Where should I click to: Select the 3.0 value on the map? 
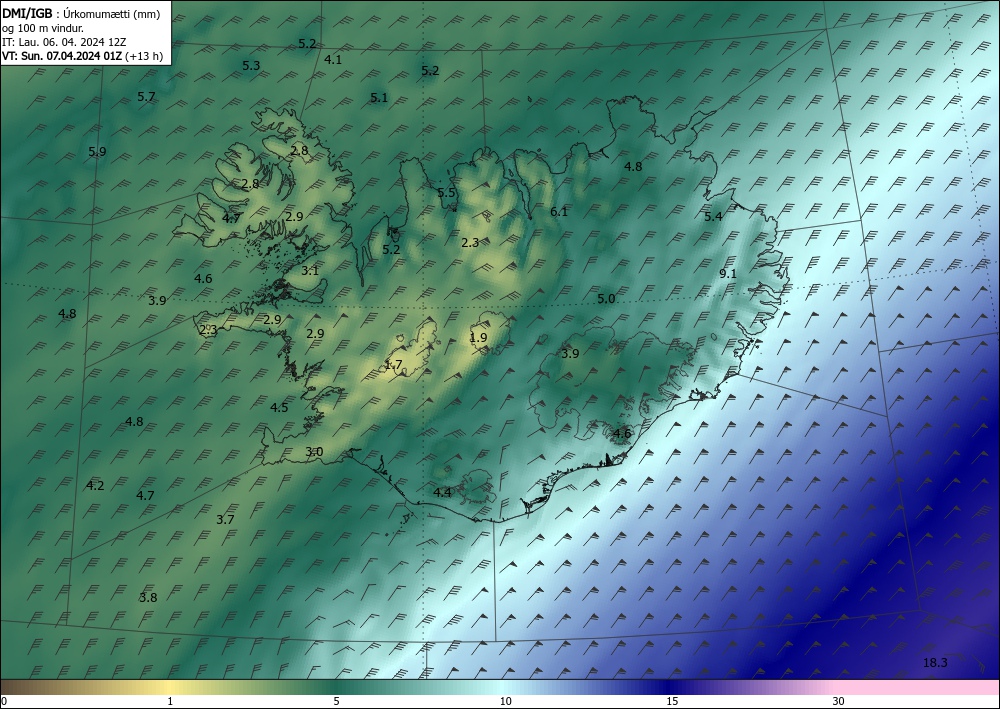314,451
